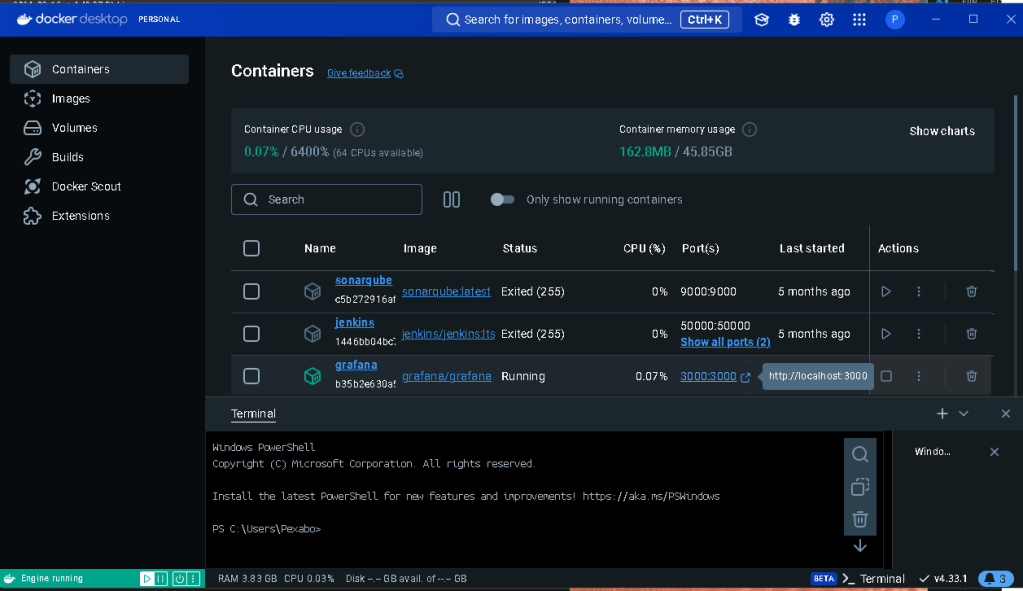Select all containers header checkbox

pos(251,249)
